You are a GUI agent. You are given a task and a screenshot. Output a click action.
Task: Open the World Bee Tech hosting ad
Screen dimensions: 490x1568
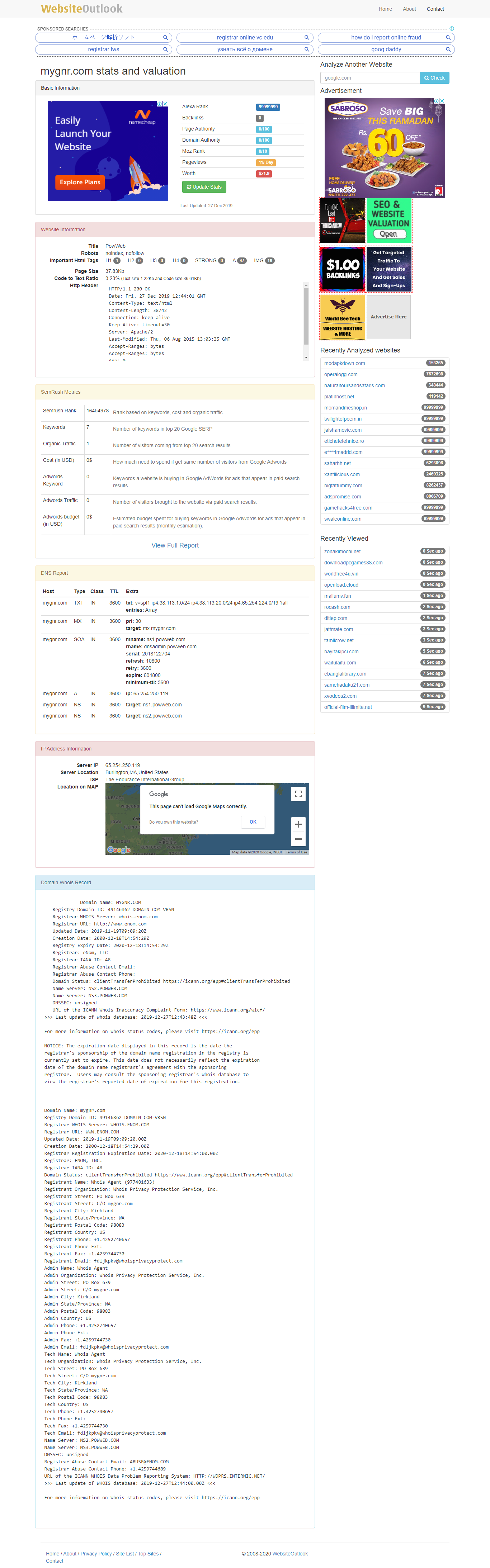343,317
